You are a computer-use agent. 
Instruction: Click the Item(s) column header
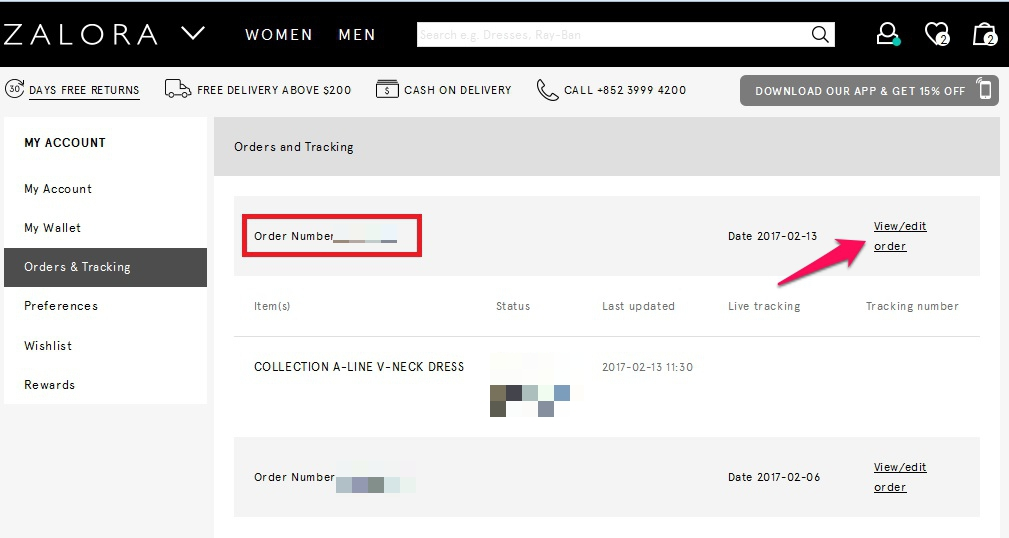(272, 306)
